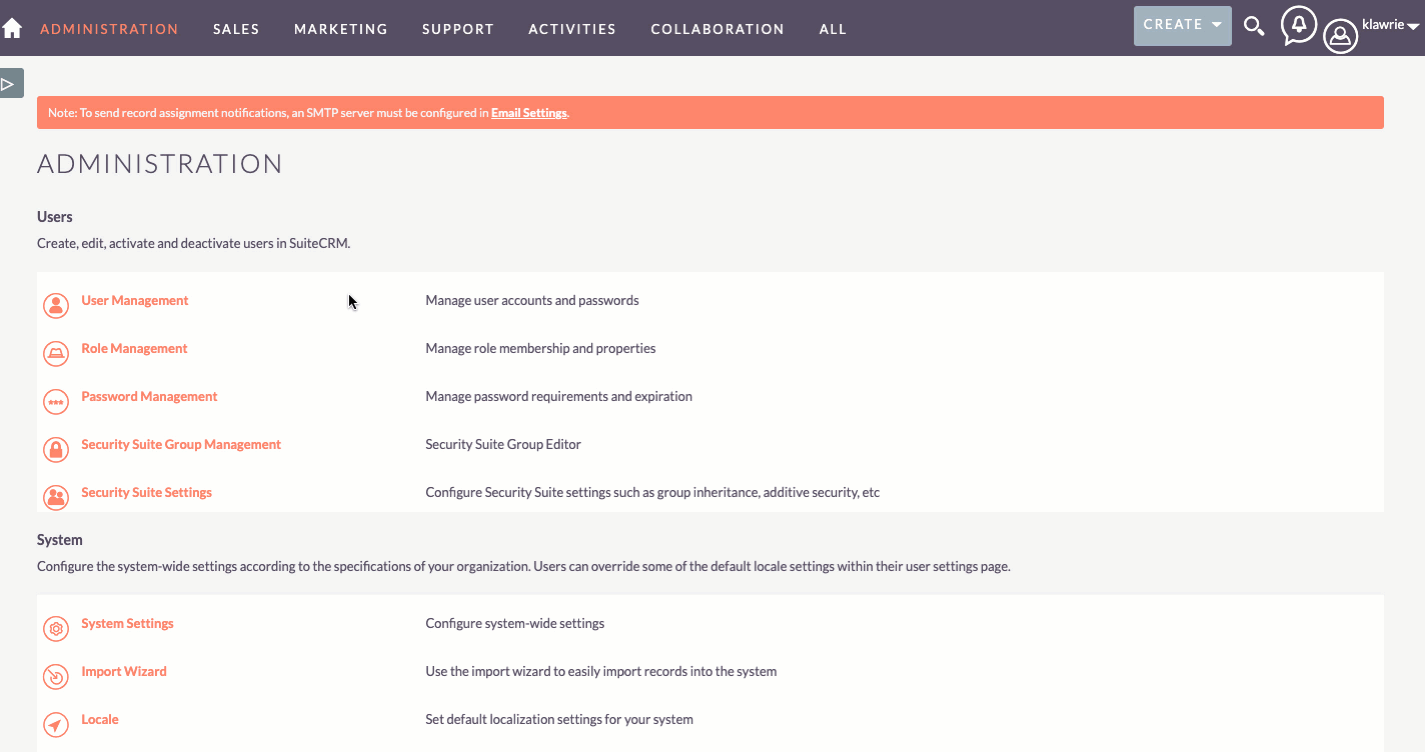Open the Collaboration menu
1425x752 pixels.
coord(717,29)
